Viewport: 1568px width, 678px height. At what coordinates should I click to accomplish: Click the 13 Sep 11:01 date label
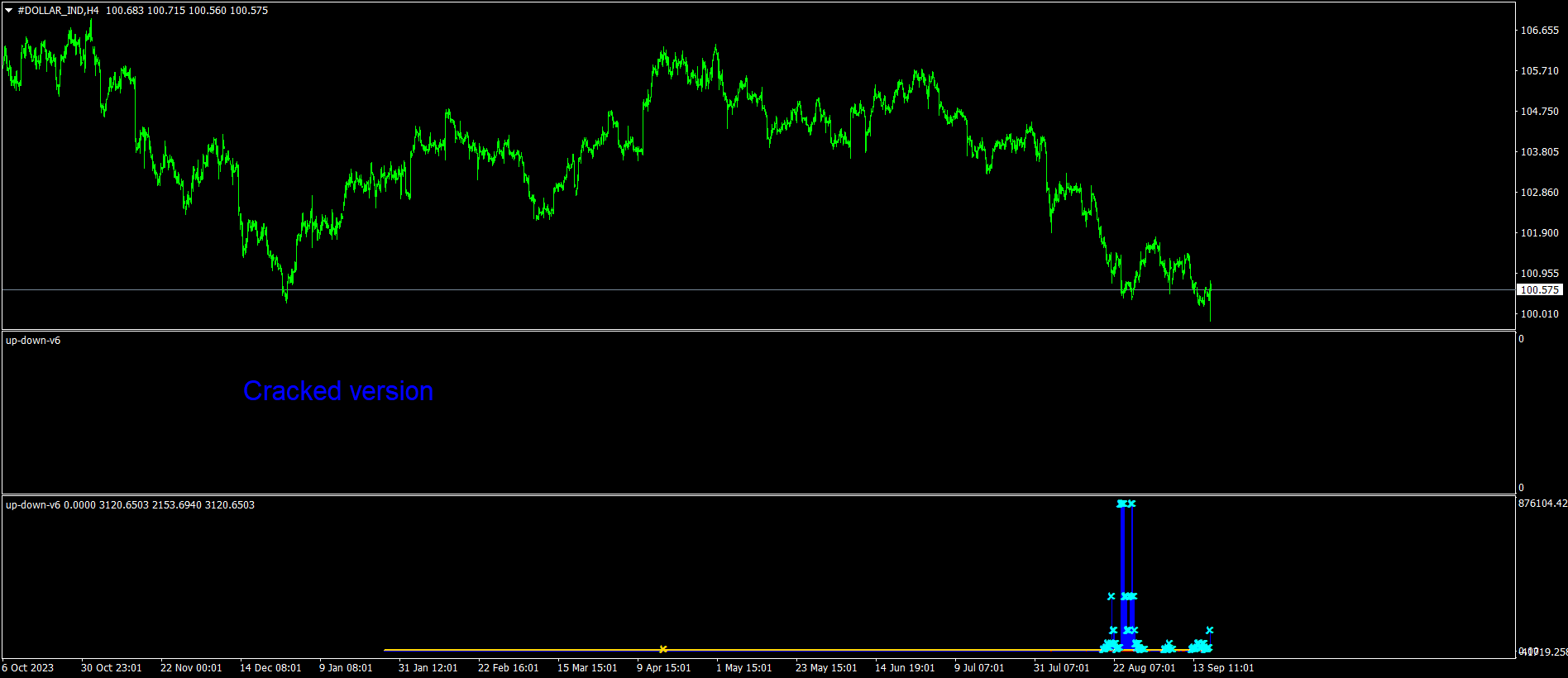pyautogui.click(x=1222, y=668)
